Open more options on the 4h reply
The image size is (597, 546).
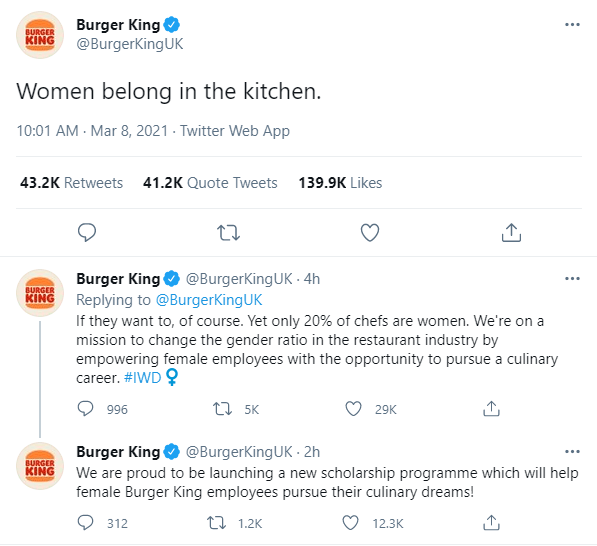(572, 279)
